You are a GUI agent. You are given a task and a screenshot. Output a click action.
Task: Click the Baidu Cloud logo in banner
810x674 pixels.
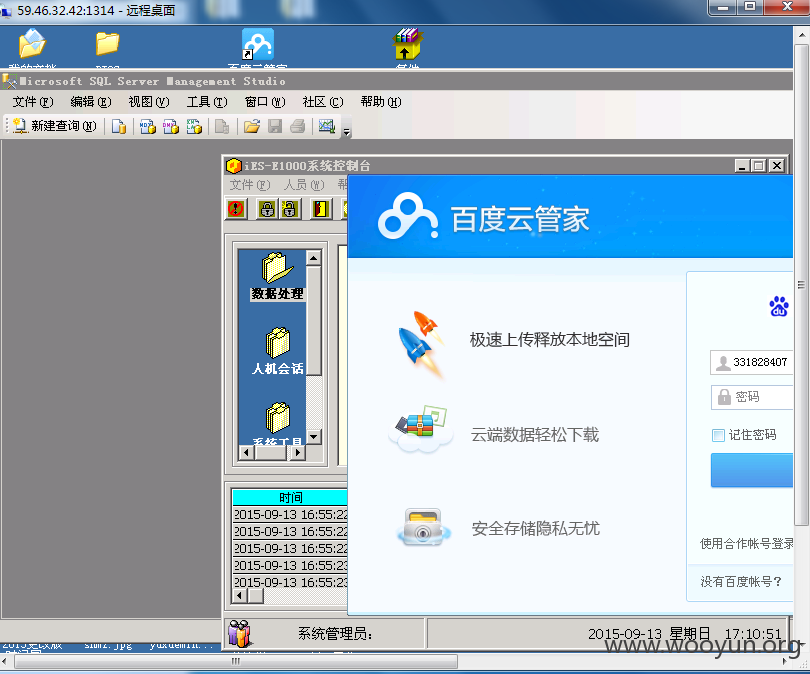(x=408, y=216)
